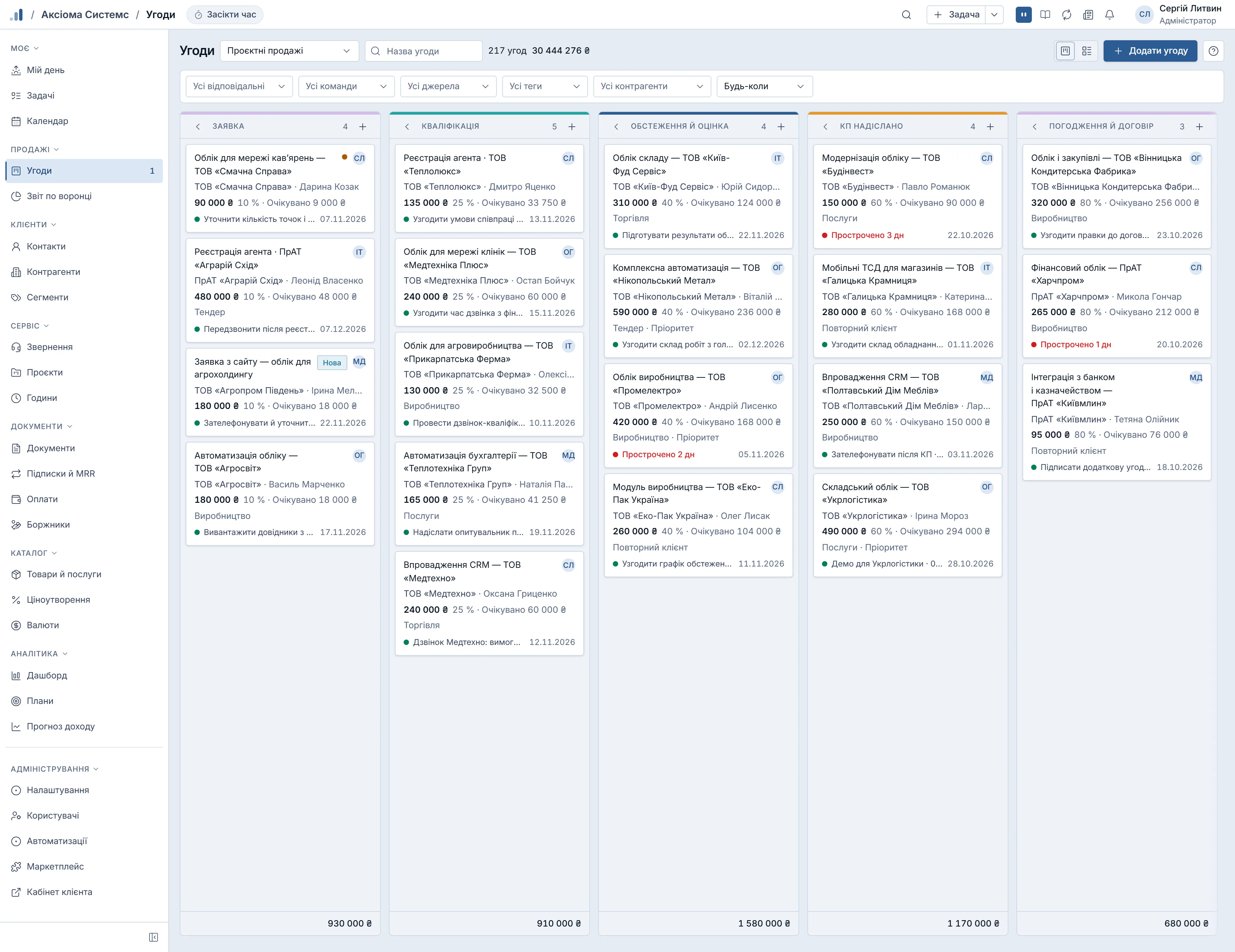This screenshot has height=952, width=1235.
Task: Click the Нова tag on Агрохолдинг card
Action: 332,363
